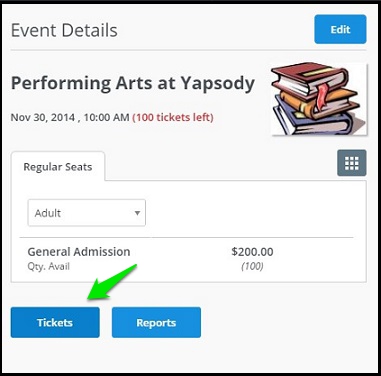Image resolution: width=381 pixels, height=376 pixels.
Task: Open the Reports section
Action: tap(156, 322)
